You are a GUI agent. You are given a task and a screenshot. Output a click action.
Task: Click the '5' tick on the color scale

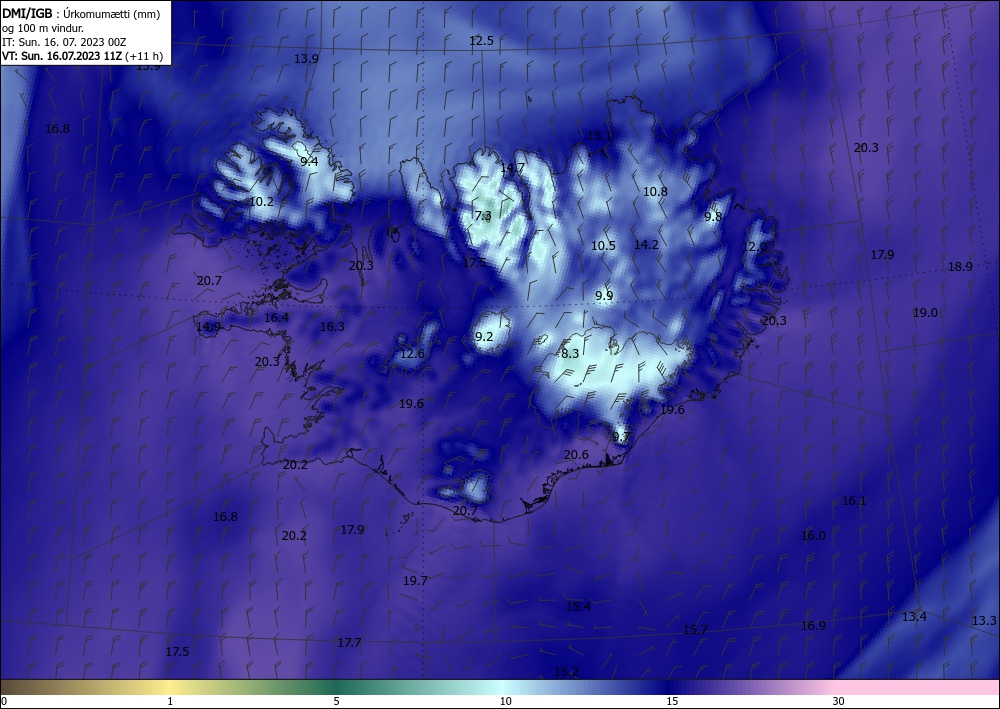tap(336, 701)
